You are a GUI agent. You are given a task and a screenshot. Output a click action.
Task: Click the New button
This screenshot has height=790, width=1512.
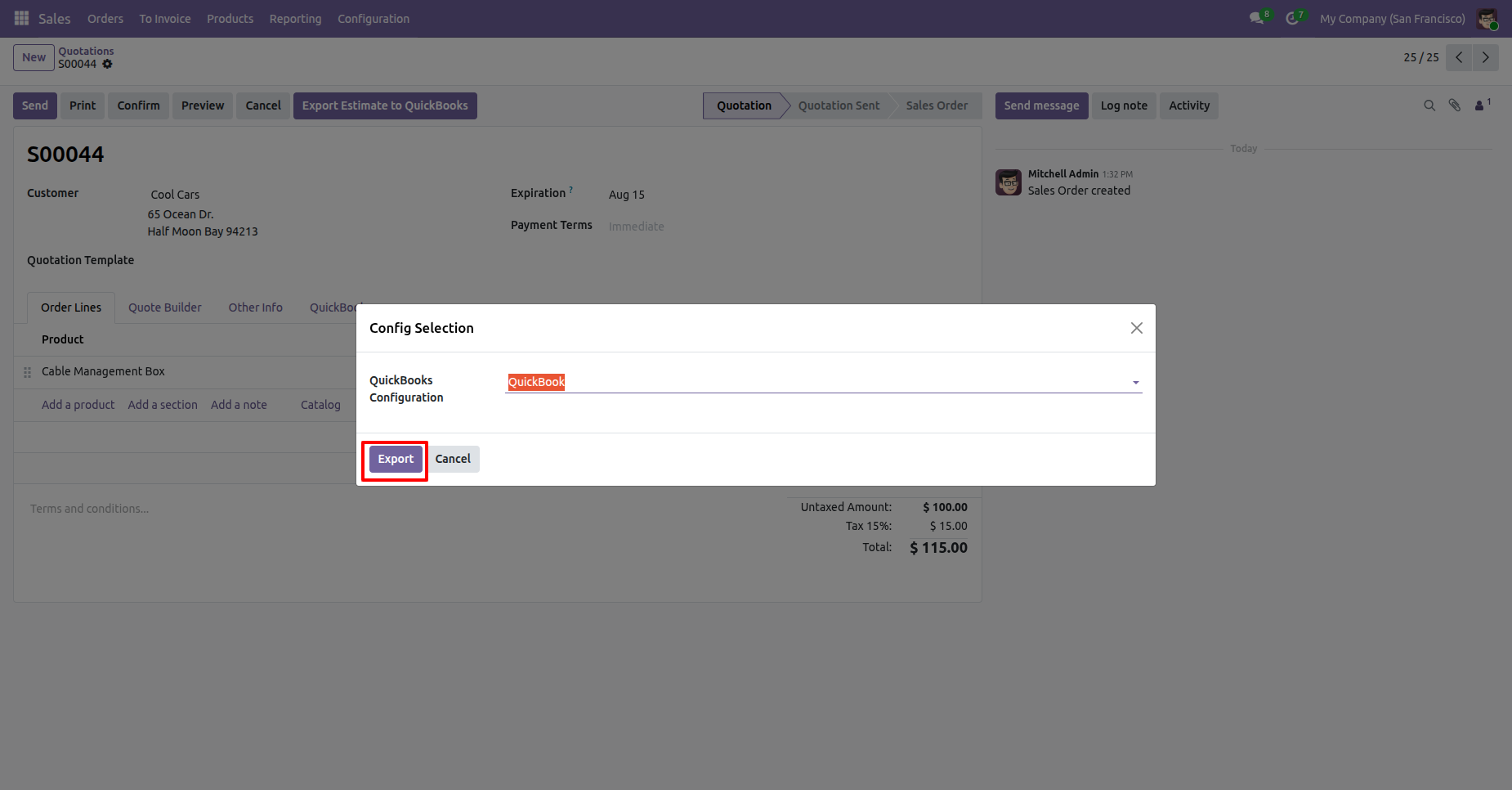pyautogui.click(x=34, y=57)
